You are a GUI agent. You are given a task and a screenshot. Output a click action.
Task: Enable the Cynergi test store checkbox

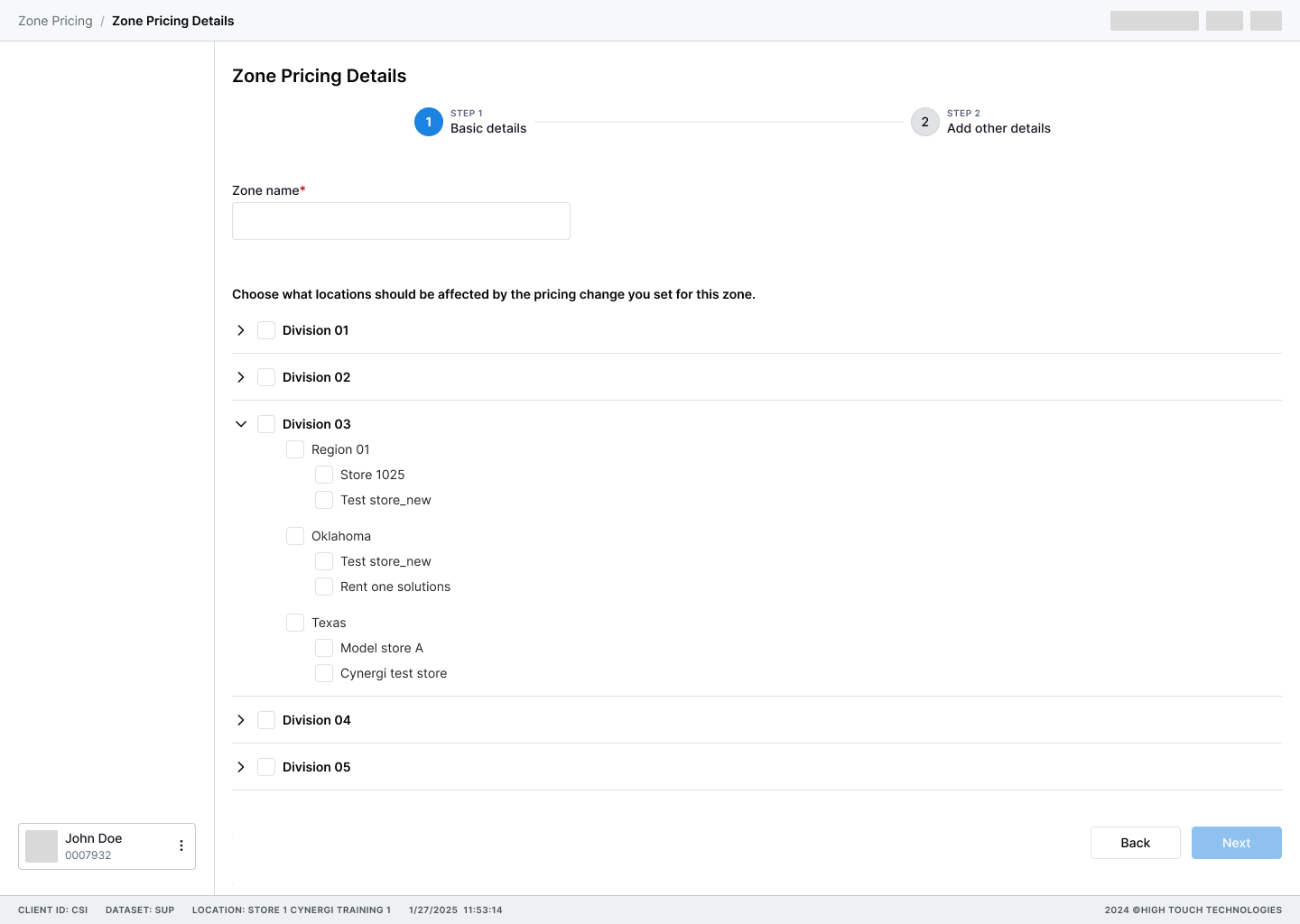coord(324,673)
